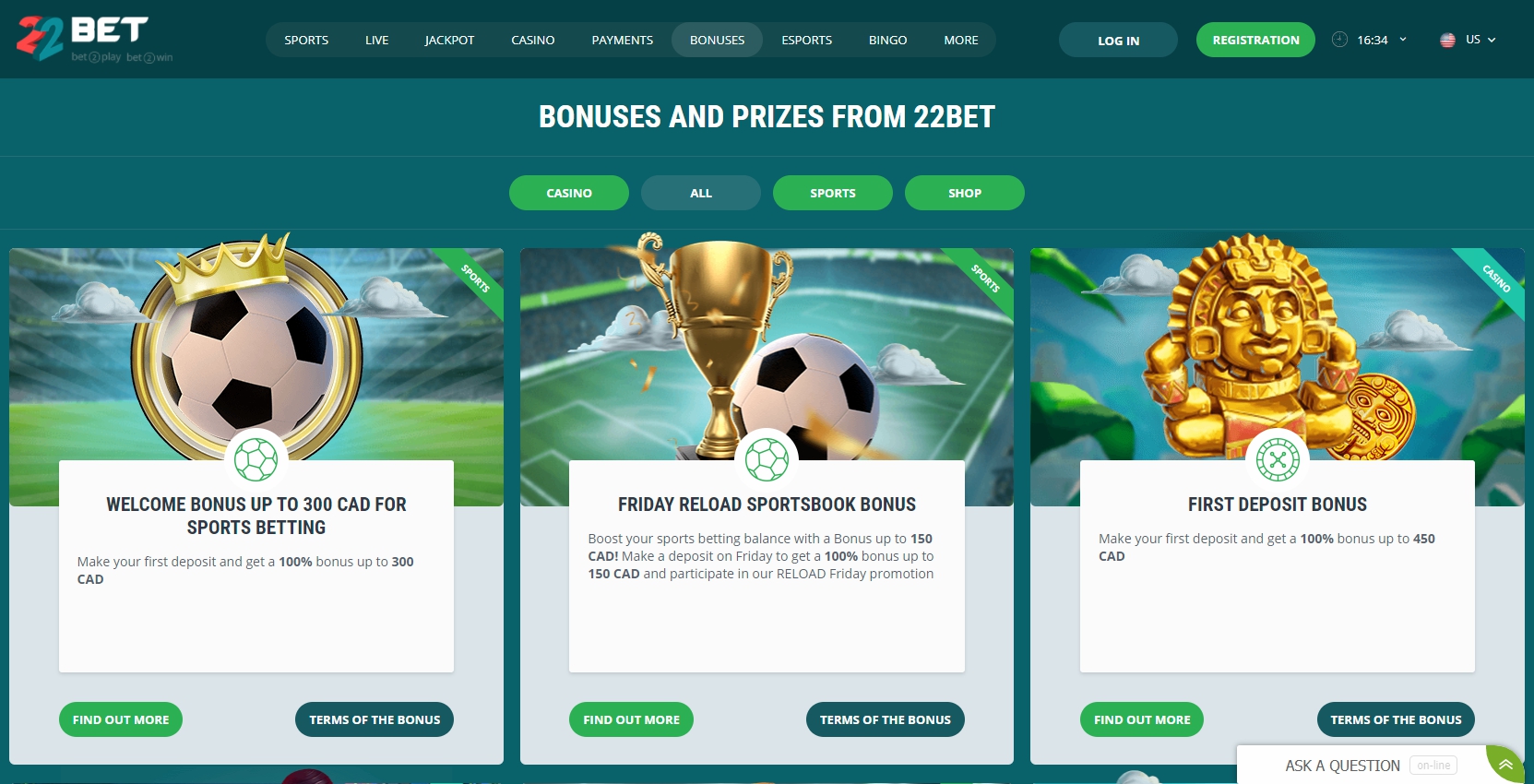Select the SHOP bonus filter
The height and width of the screenshot is (784, 1534).
[965, 193]
